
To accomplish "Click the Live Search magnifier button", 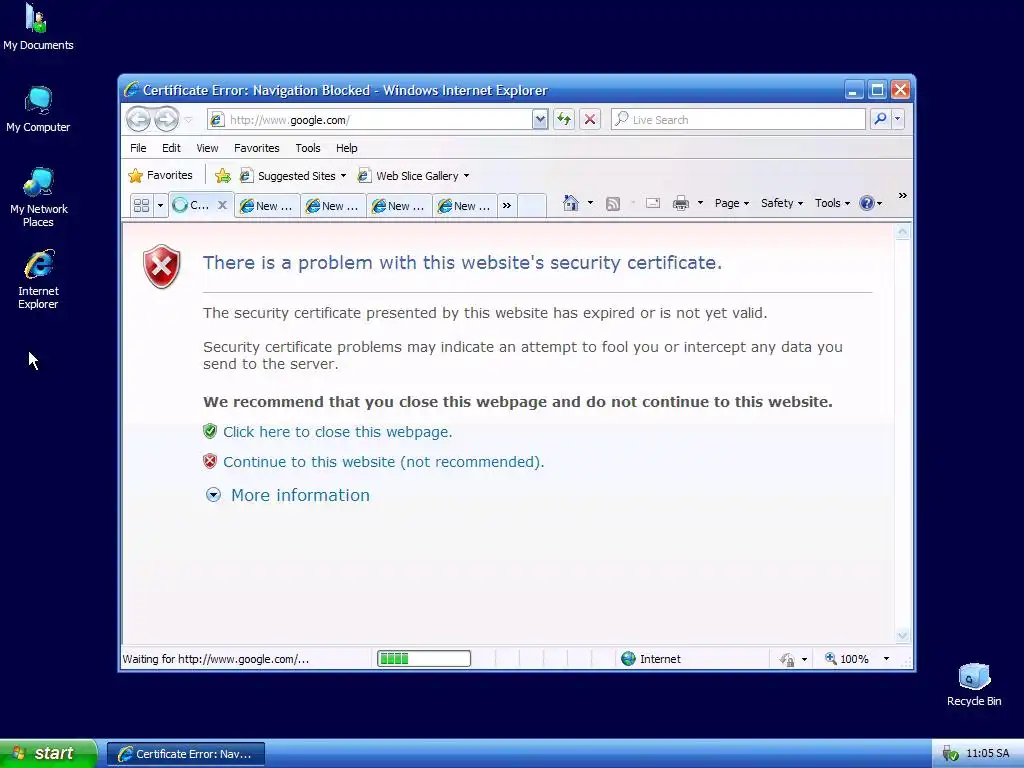I will click(880, 119).
